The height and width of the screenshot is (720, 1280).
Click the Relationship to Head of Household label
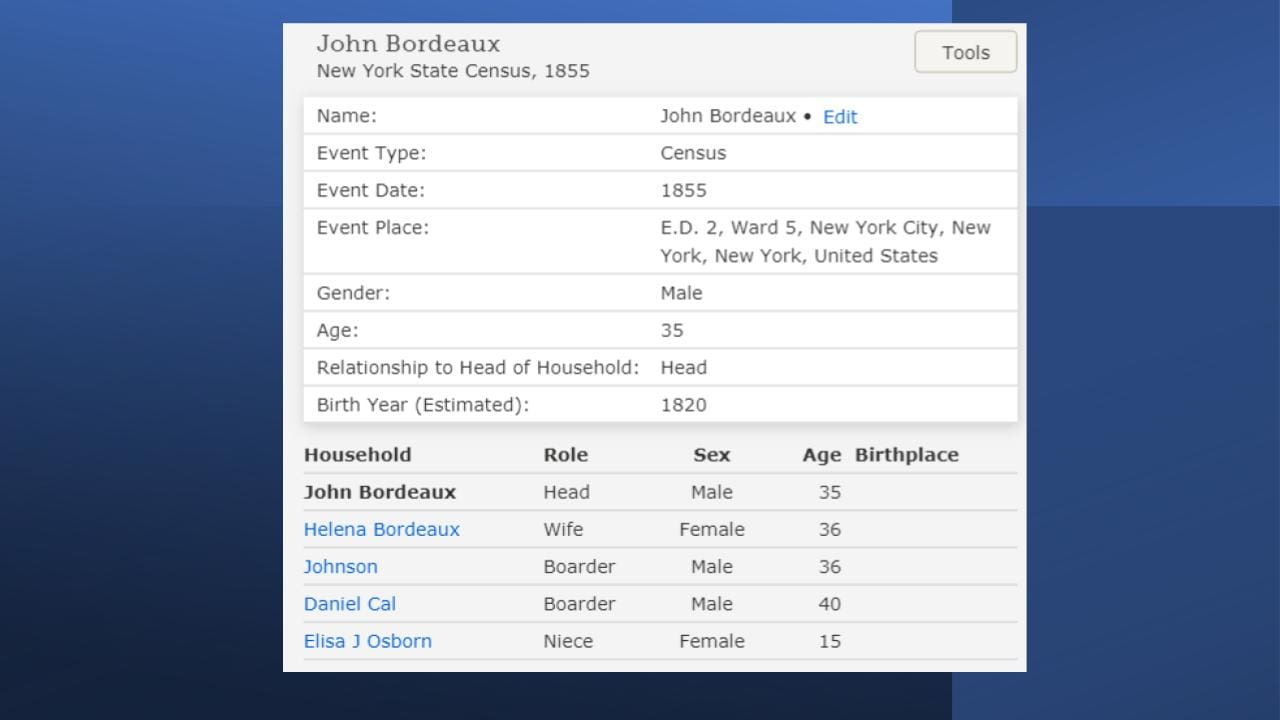click(x=478, y=367)
